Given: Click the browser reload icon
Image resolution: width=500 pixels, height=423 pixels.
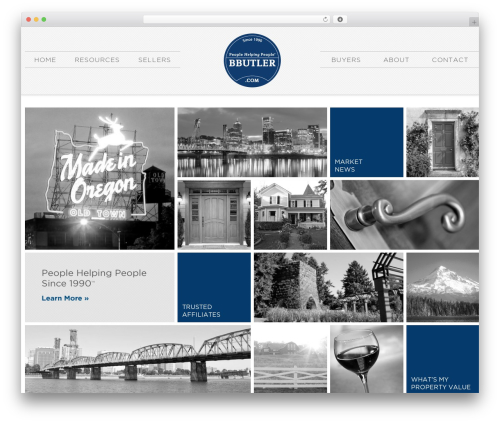Looking at the screenshot, I should pos(325,20).
